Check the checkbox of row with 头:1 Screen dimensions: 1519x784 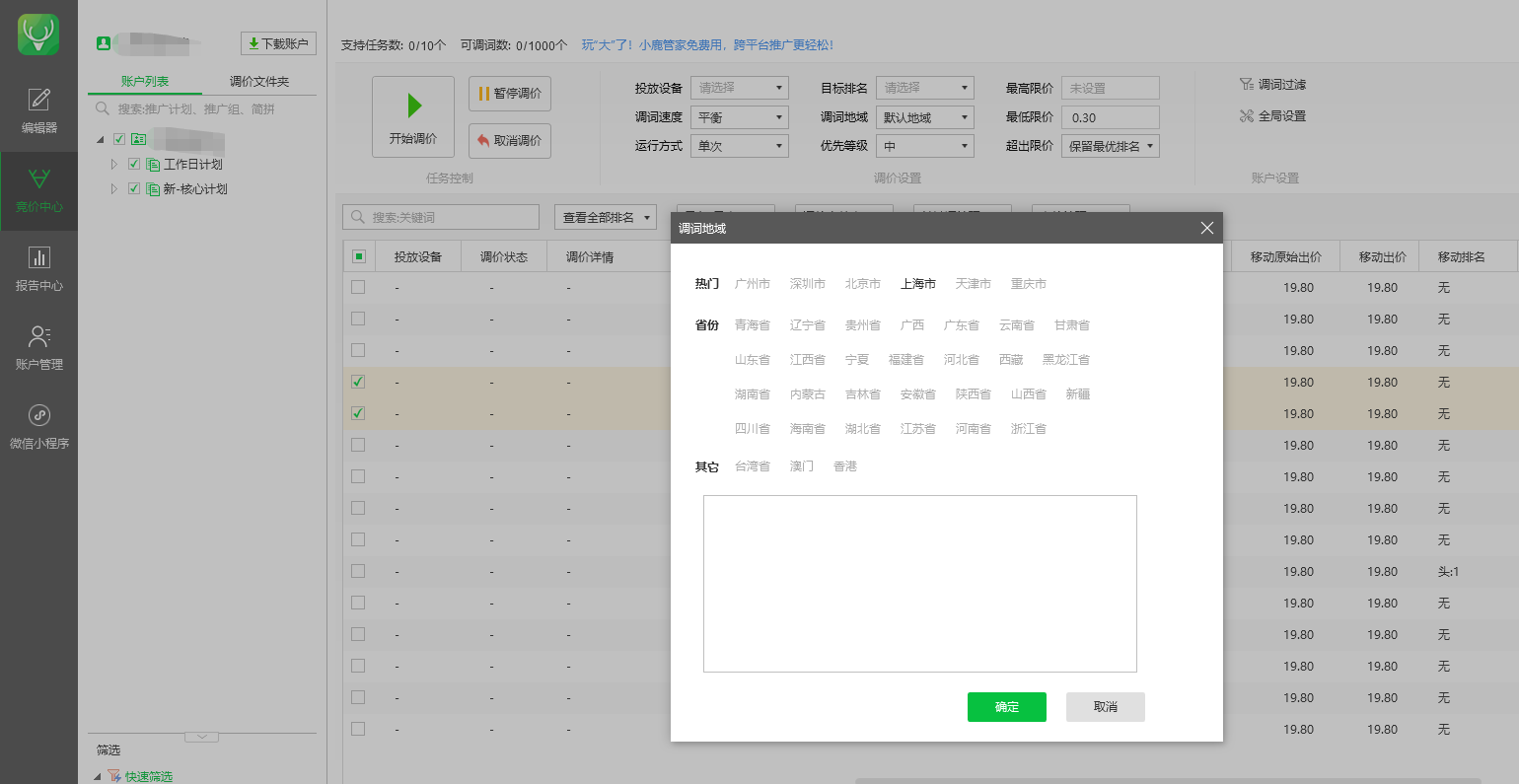coord(358,571)
